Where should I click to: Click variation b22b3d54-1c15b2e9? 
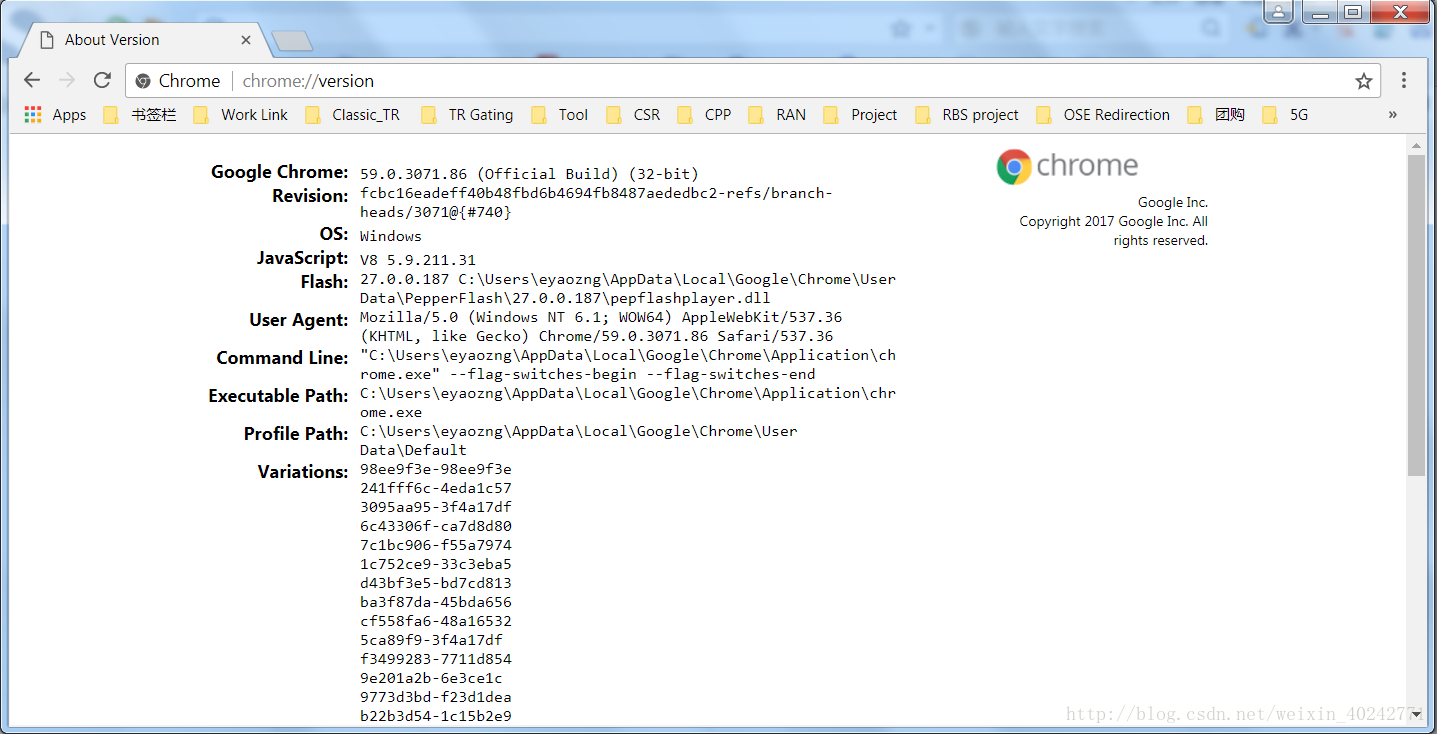coord(436,716)
